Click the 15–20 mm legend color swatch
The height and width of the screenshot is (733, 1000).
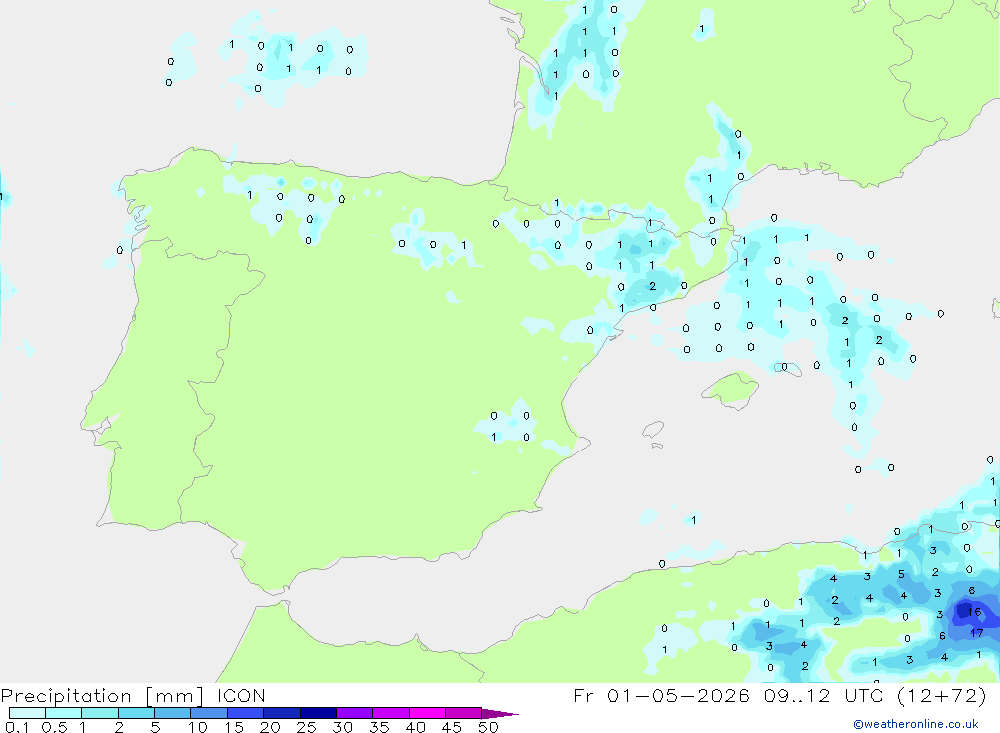coord(246,713)
